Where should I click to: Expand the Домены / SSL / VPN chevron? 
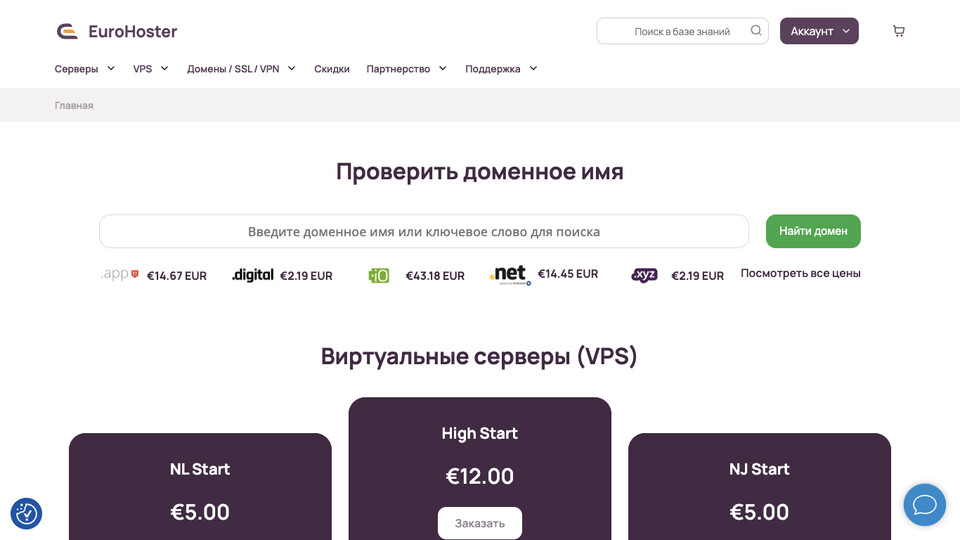pyautogui.click(x=291, y=69)
